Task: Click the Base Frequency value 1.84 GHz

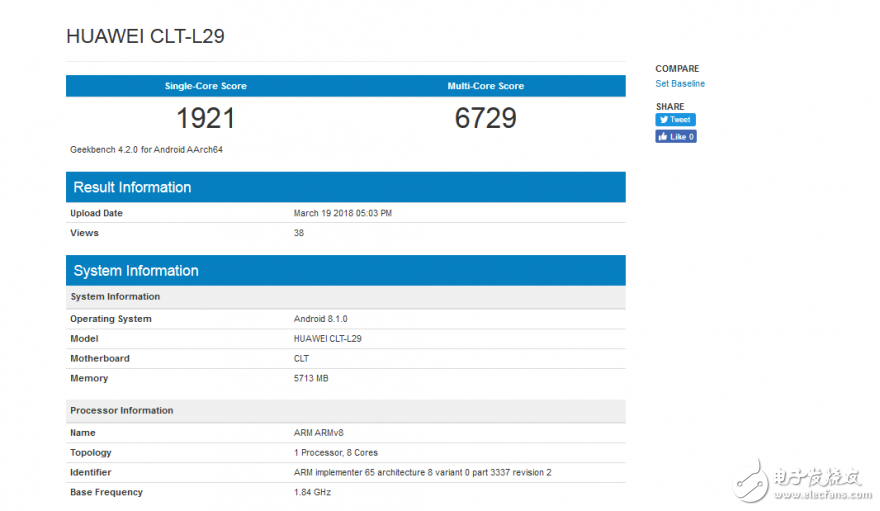Action: (x=312, y=492)
